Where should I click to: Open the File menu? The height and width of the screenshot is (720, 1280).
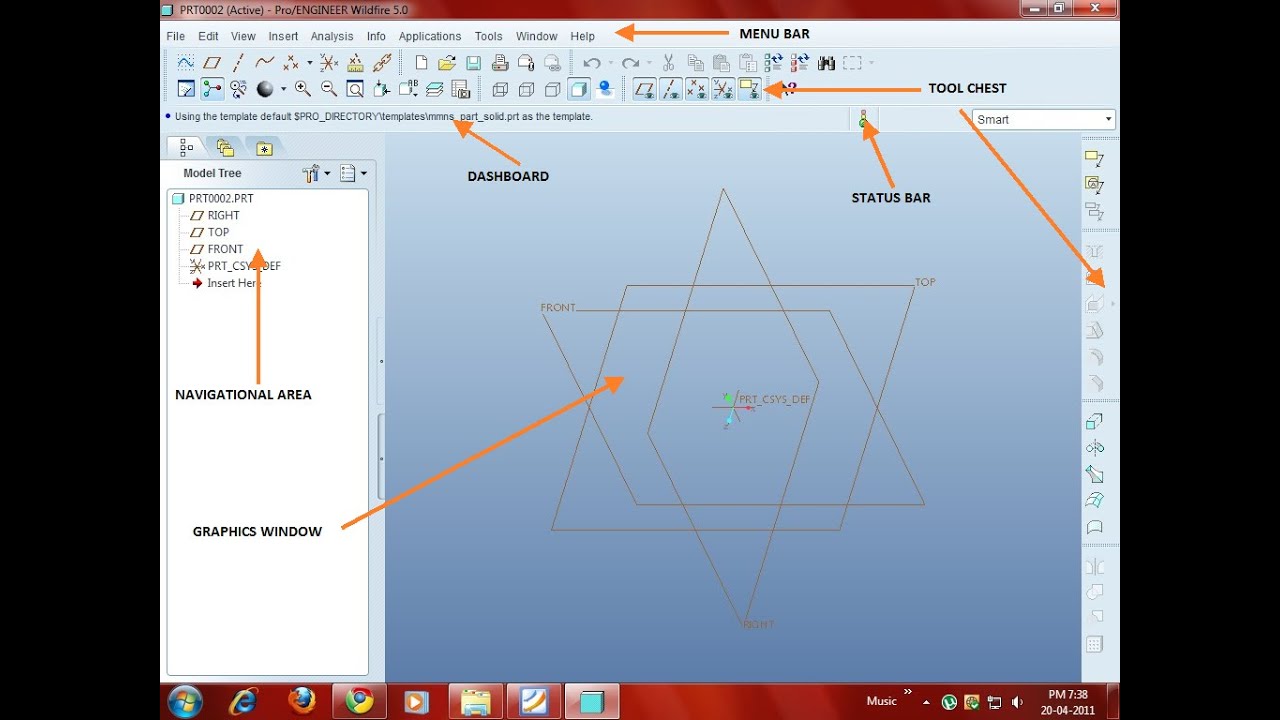tap(176, 36)
